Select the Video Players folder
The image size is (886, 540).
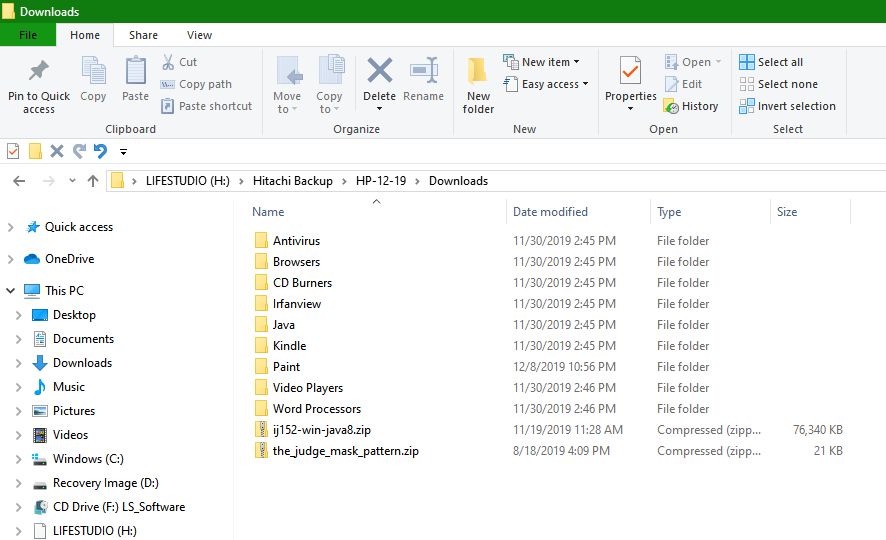[307, 388]
